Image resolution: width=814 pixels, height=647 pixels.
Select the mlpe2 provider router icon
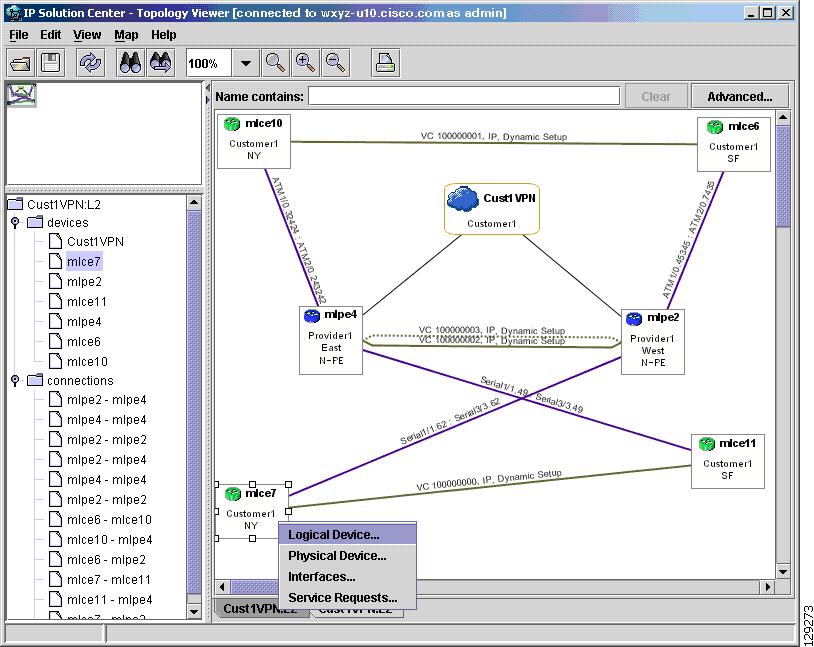(x=634, y=318)
